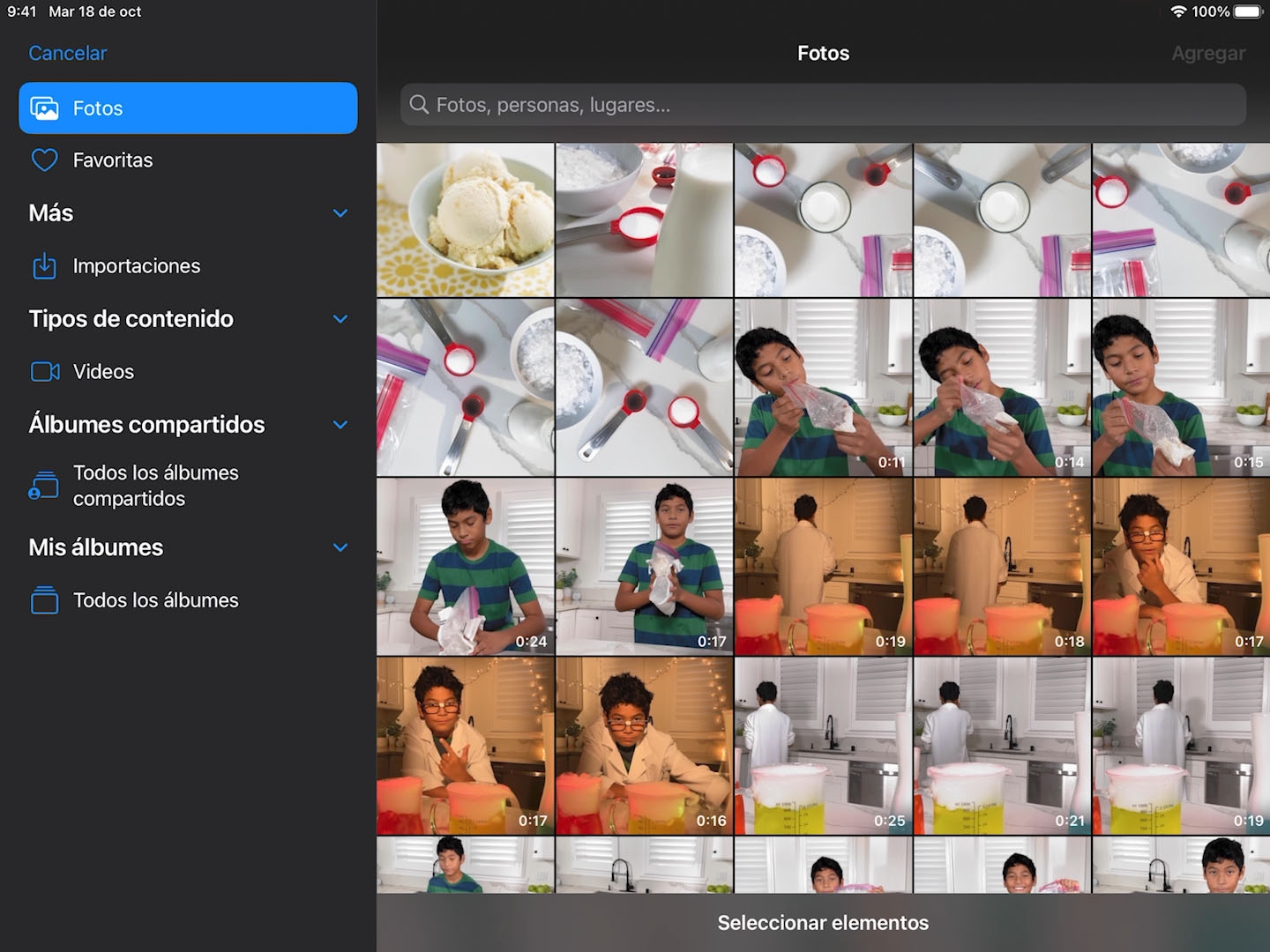This screenshot has width=1270, height=952.
Task: Click the magnifying glass search icon
Action: tap(419, 105)
